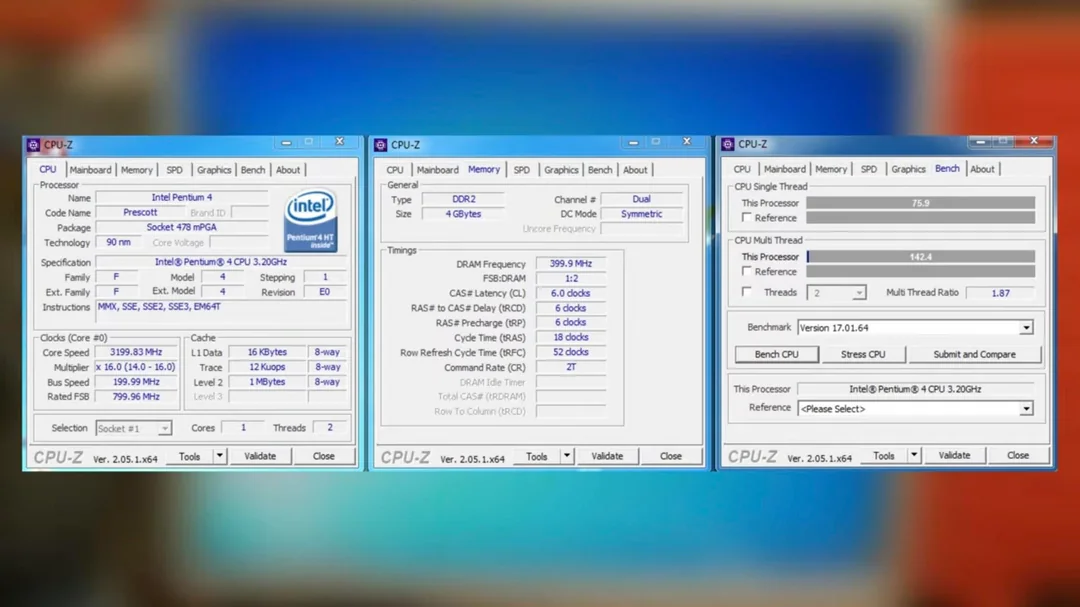The image size is (1080, 607).
Task: Click the Rated FSB 799.96 MHz value
Action: pos(136,397)
